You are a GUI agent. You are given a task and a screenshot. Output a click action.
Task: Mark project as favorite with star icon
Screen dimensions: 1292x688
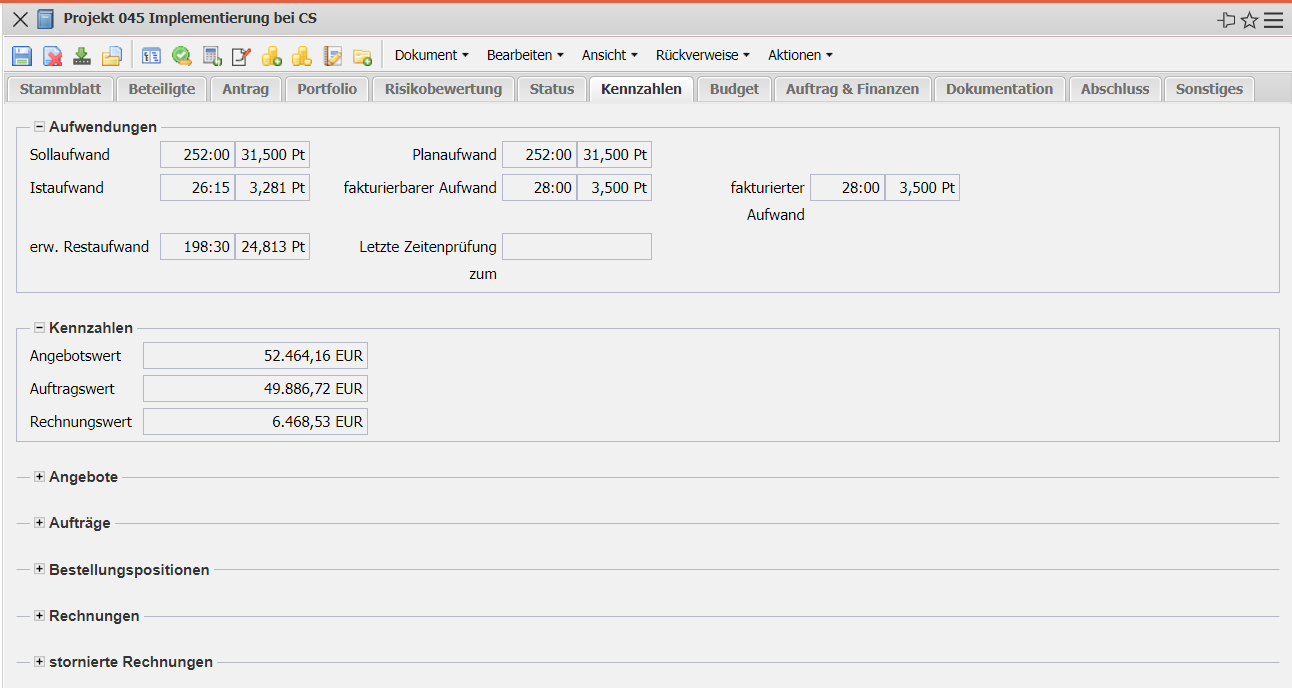click(x=1249, y=20)
